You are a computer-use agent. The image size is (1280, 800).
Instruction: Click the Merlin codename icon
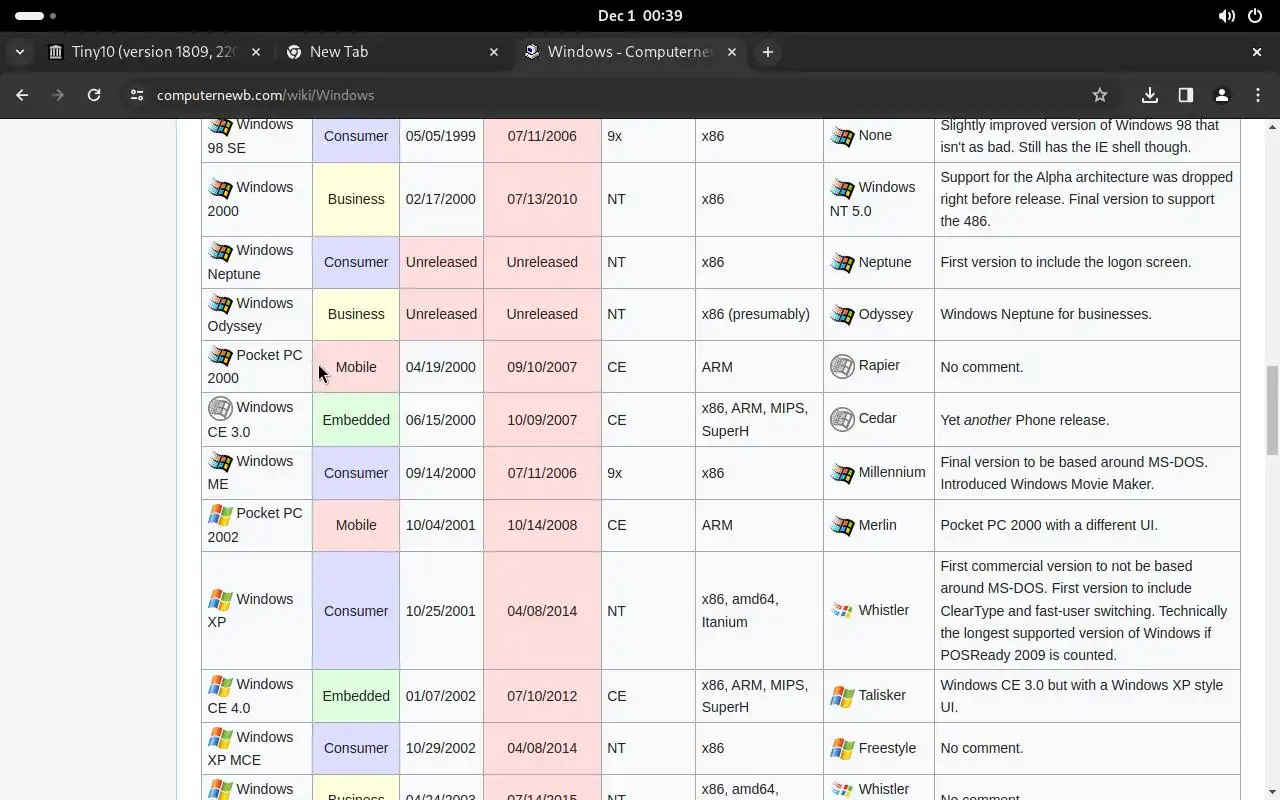click(x=842, y=526)
